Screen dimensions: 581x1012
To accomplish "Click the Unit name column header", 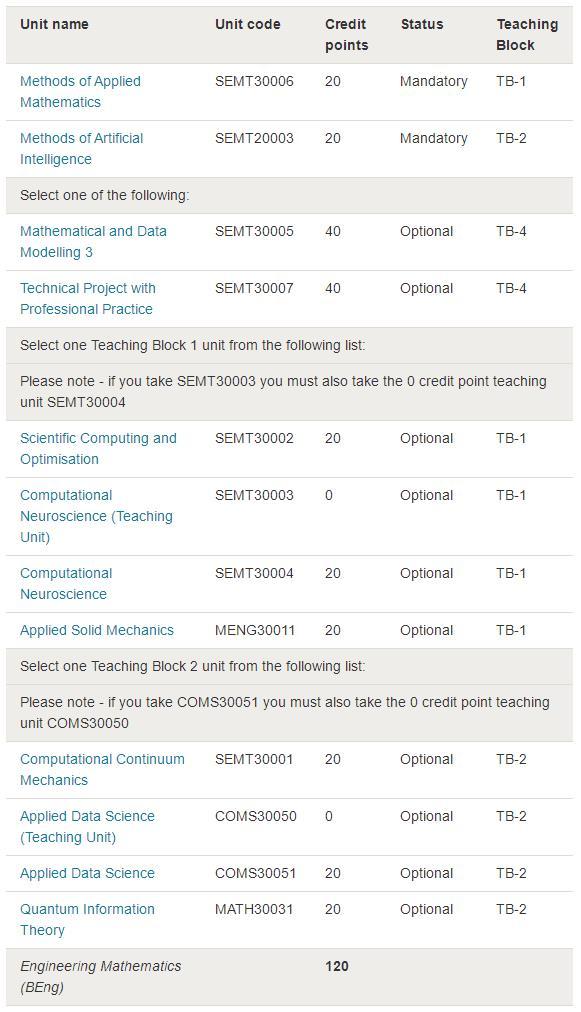I will tap(54, 25).
